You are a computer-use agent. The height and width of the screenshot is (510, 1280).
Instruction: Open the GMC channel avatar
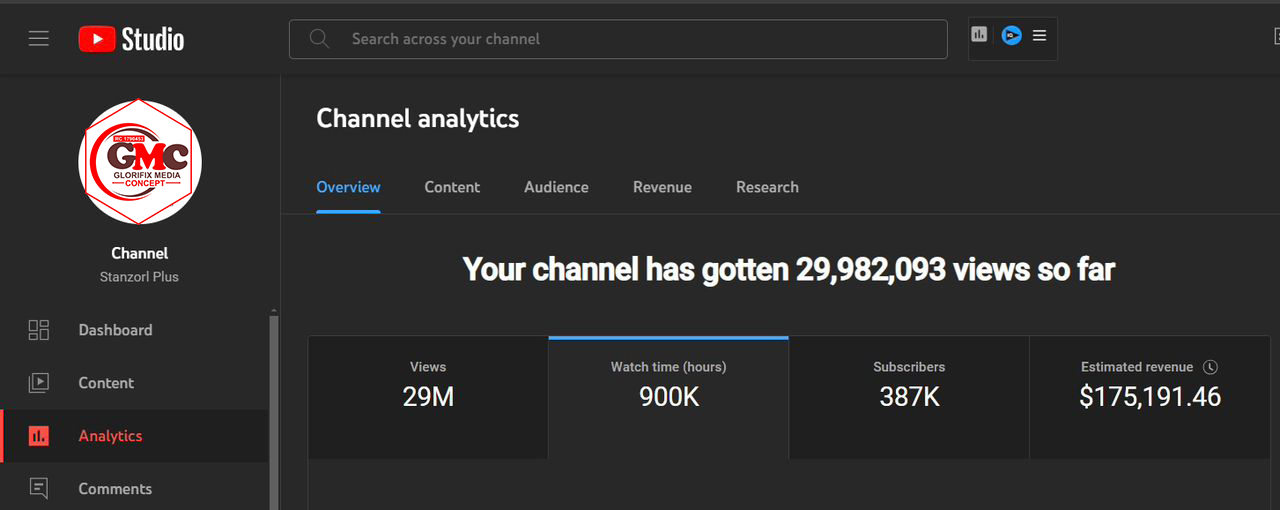[x=140, y=162]
